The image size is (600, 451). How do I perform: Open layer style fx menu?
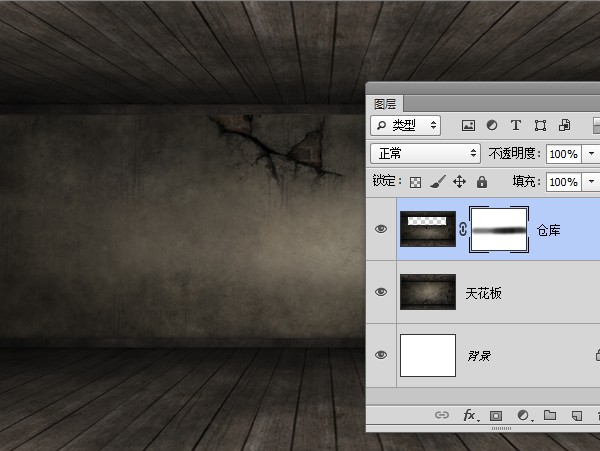coord(470,415)
